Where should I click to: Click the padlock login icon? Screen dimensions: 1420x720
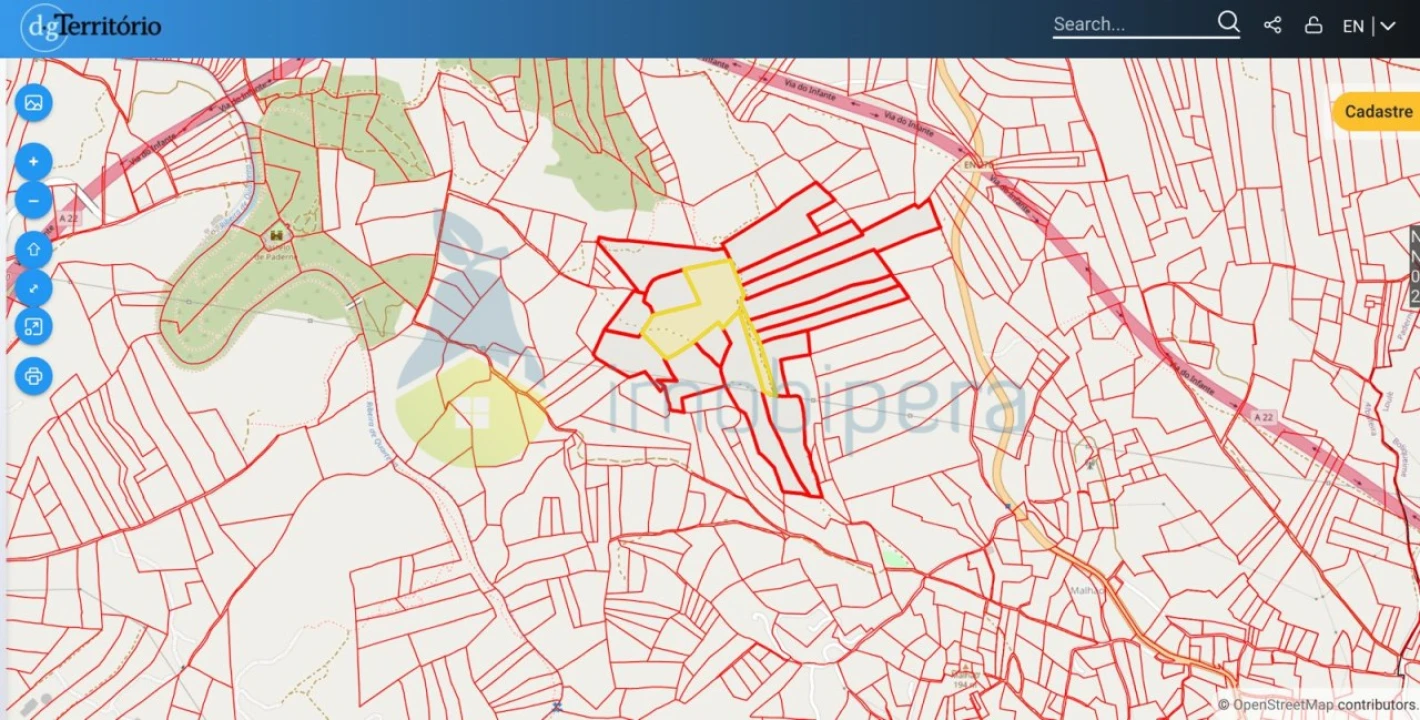[1313, 26]
